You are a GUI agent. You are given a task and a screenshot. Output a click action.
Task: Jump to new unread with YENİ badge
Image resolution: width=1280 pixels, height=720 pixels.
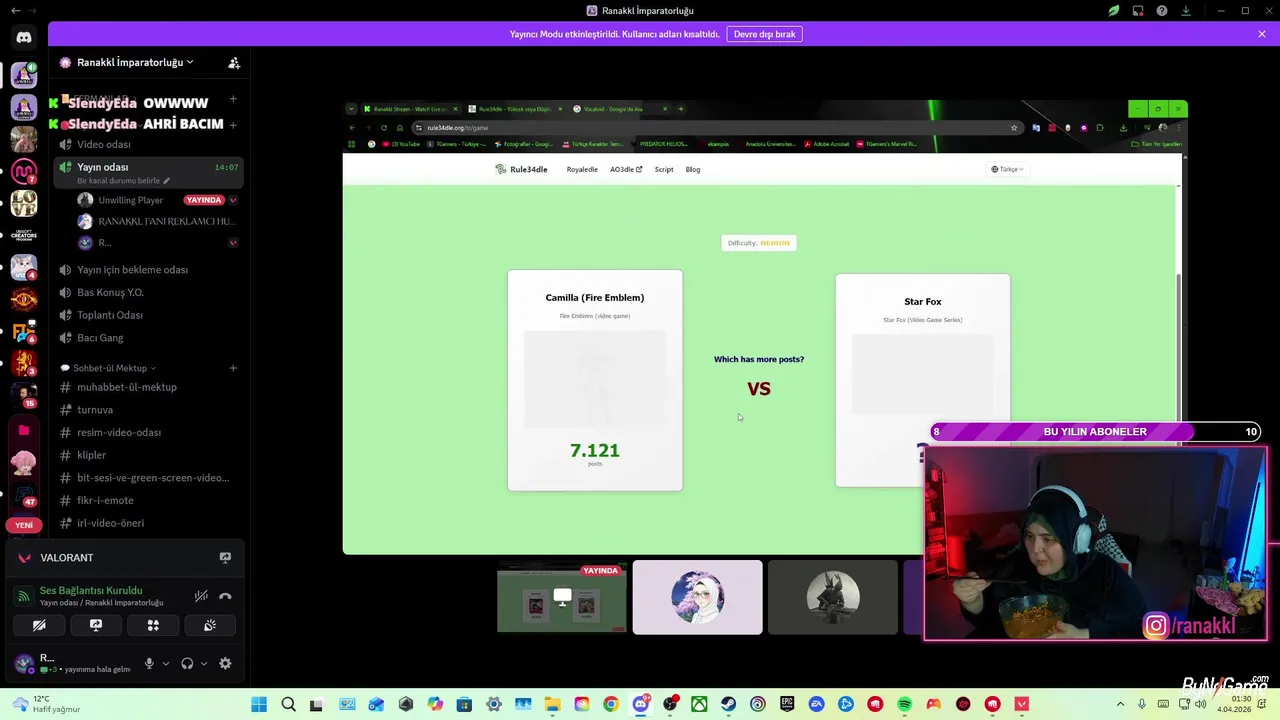(24, 525)
